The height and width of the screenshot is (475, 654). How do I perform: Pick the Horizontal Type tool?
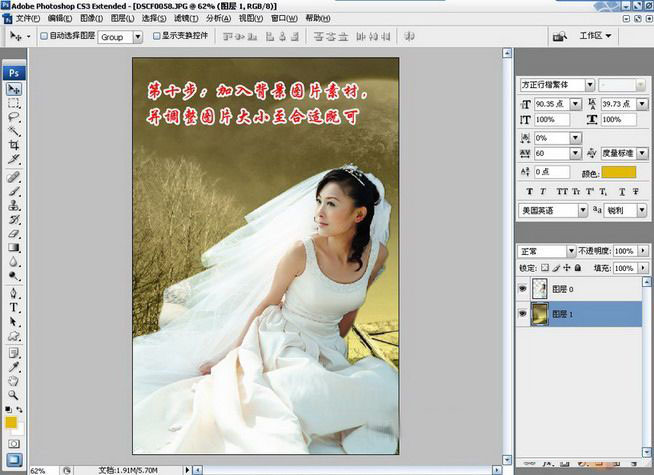pos(15,308)
